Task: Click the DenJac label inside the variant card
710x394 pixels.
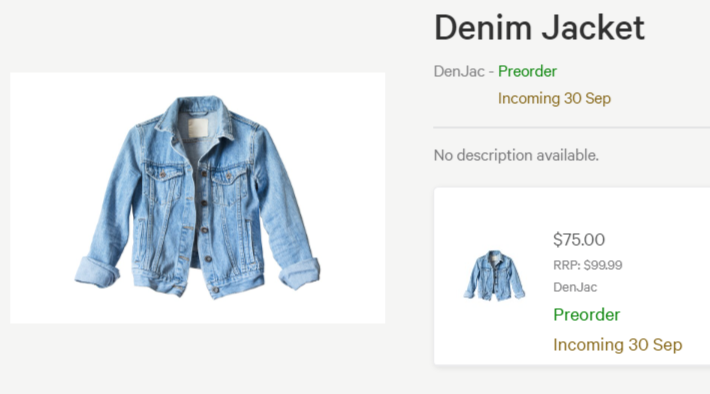Action: 575,287
